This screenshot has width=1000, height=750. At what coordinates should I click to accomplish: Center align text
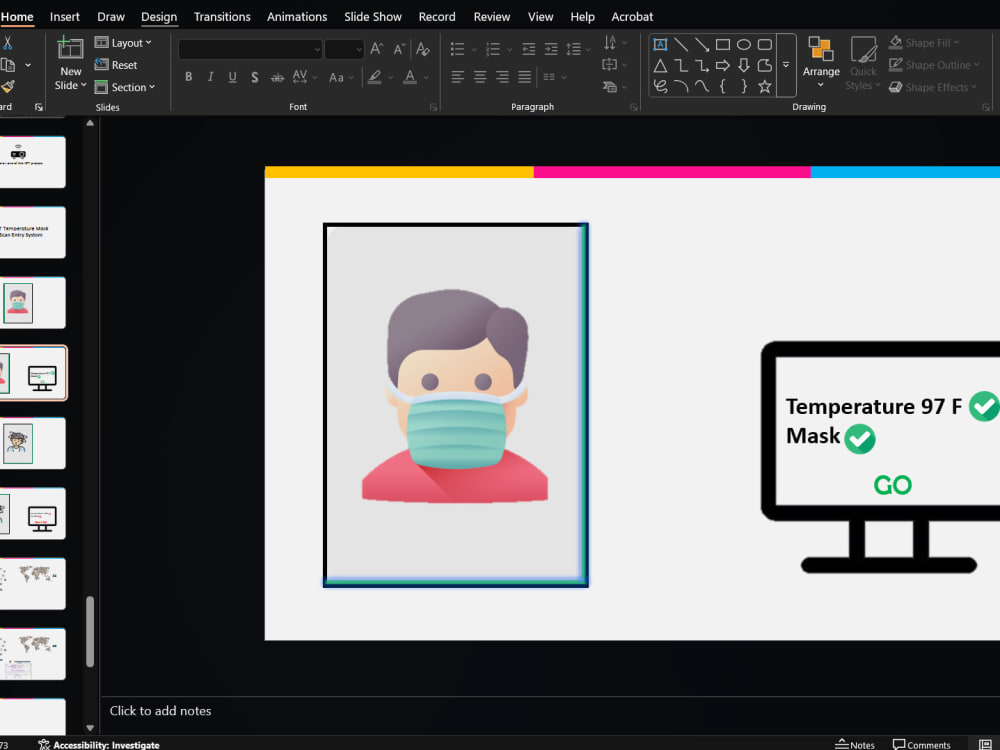480,77
